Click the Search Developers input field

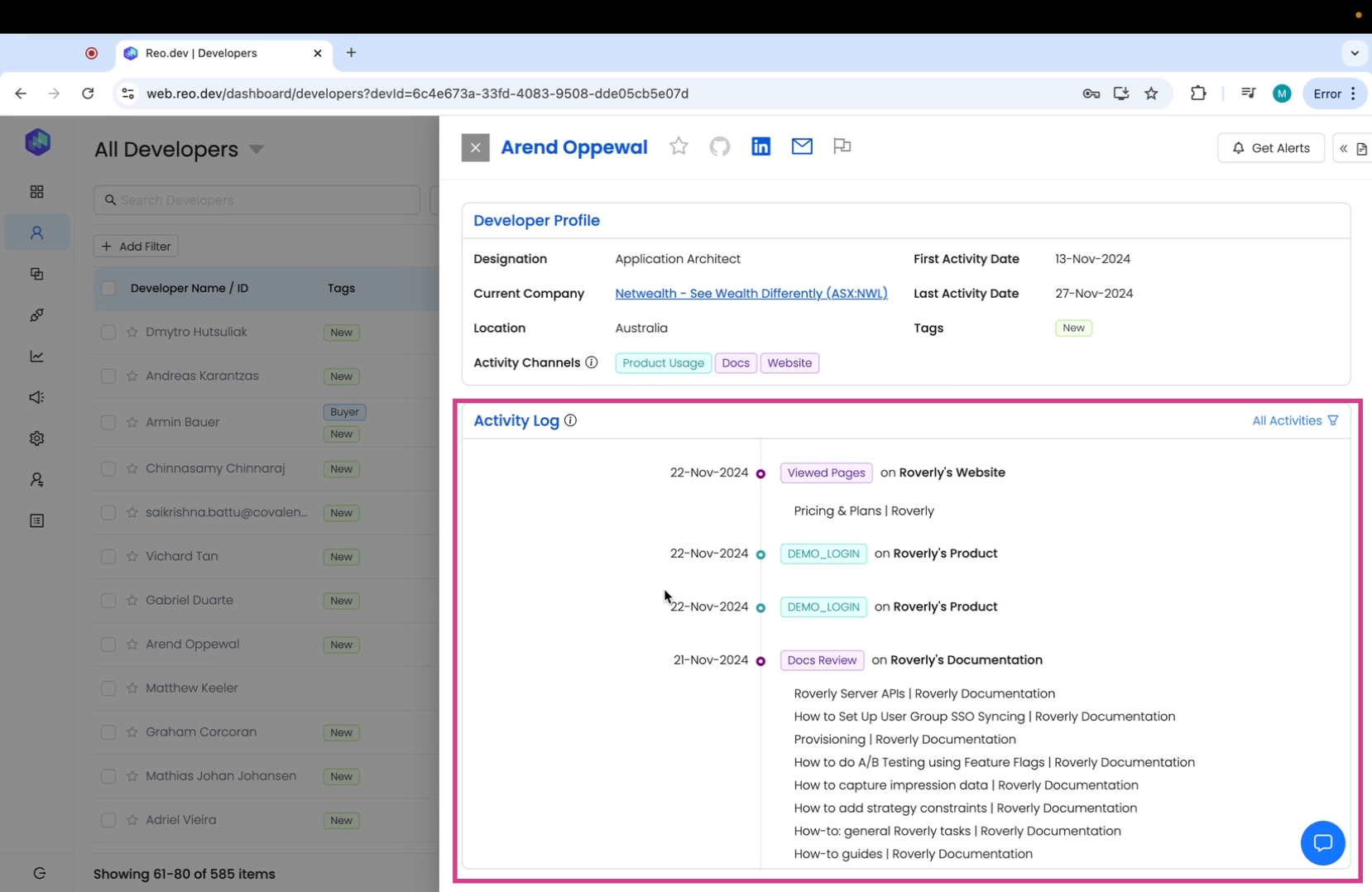tap(257, 200)
